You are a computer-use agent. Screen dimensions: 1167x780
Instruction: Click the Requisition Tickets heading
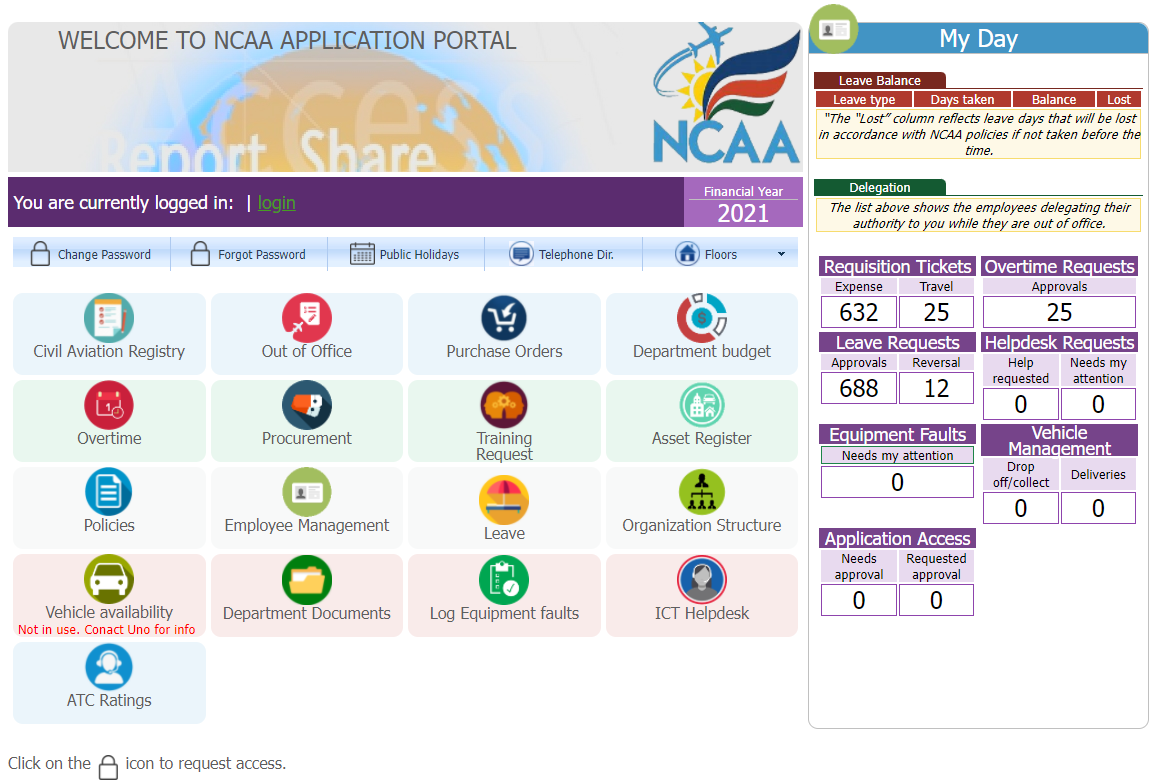point(898,266)
